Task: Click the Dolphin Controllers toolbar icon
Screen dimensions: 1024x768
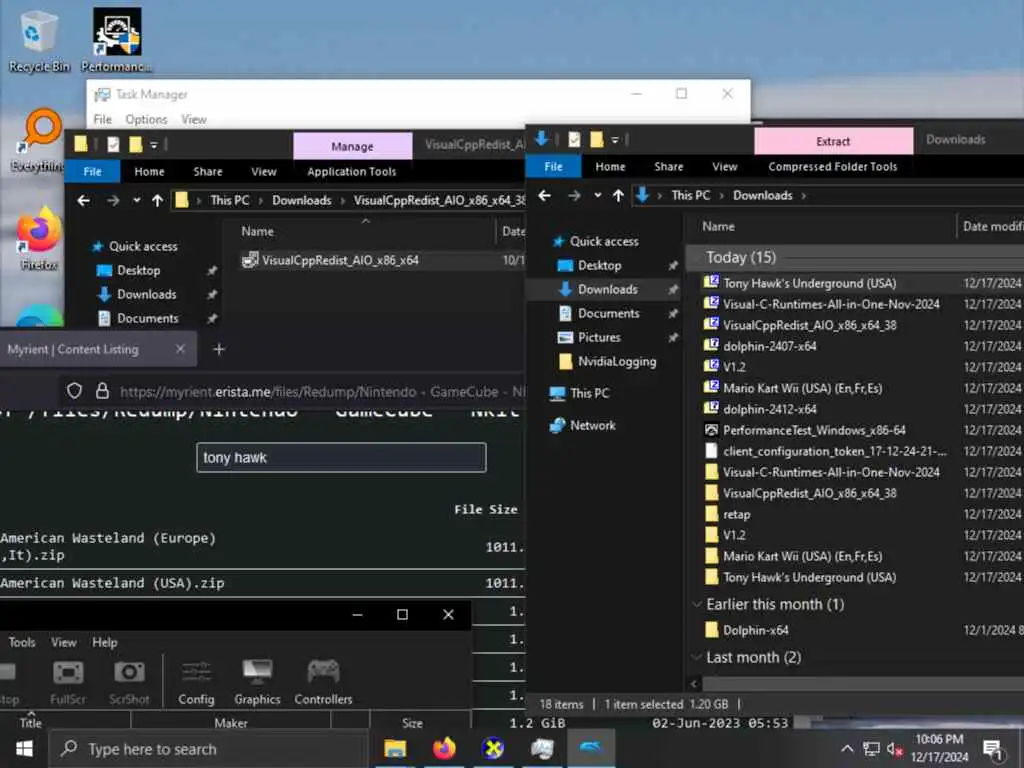Action: (323, 682)
